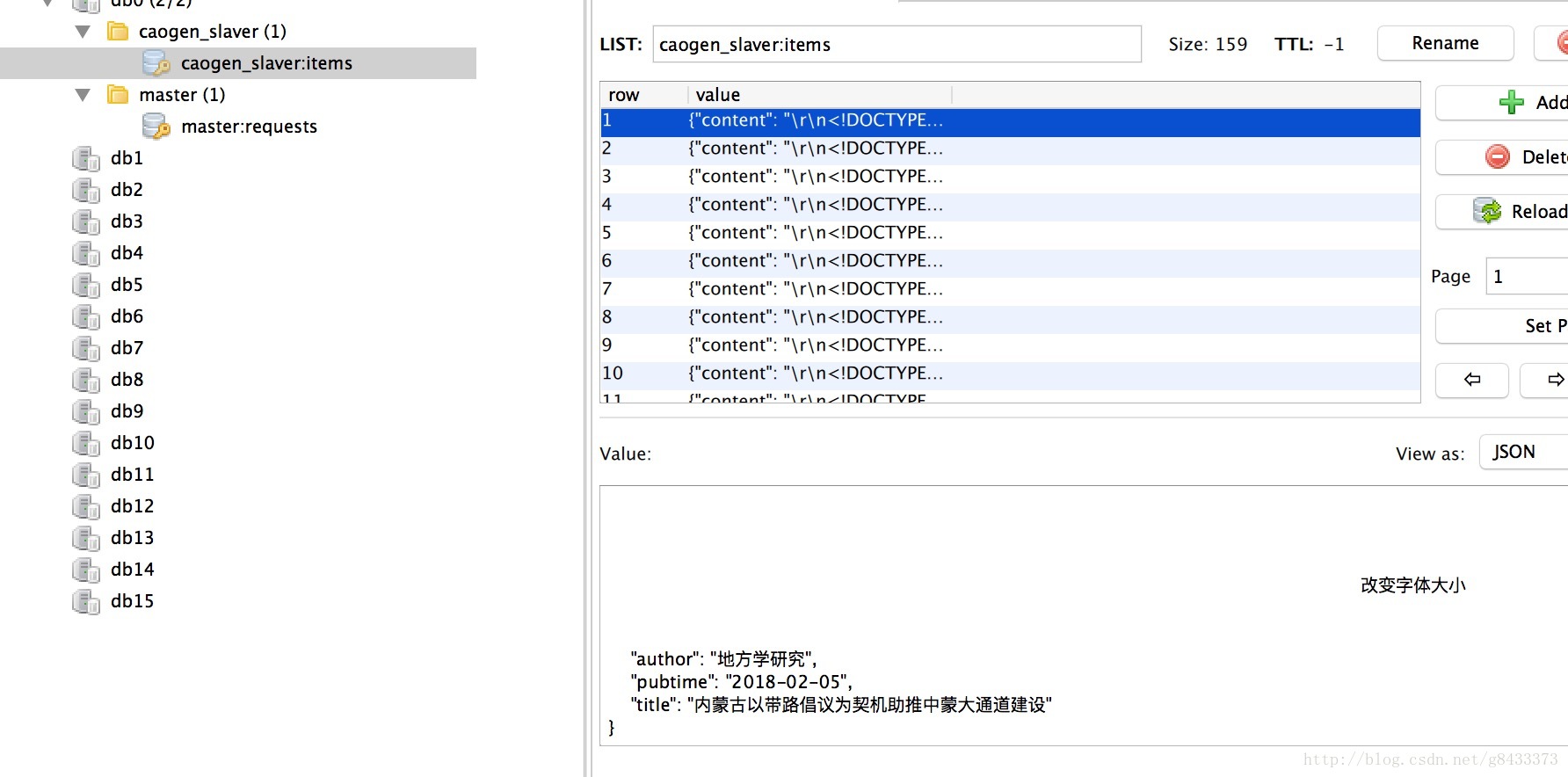Select the db1 tree item

pos(127,158)
